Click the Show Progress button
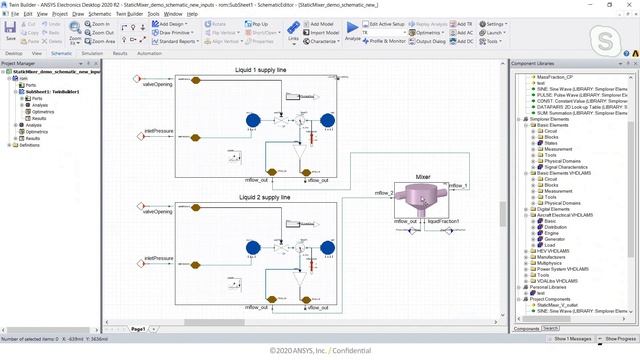Image resolution: width=640 pixels, height=360 pixels. tap(617, 339)
